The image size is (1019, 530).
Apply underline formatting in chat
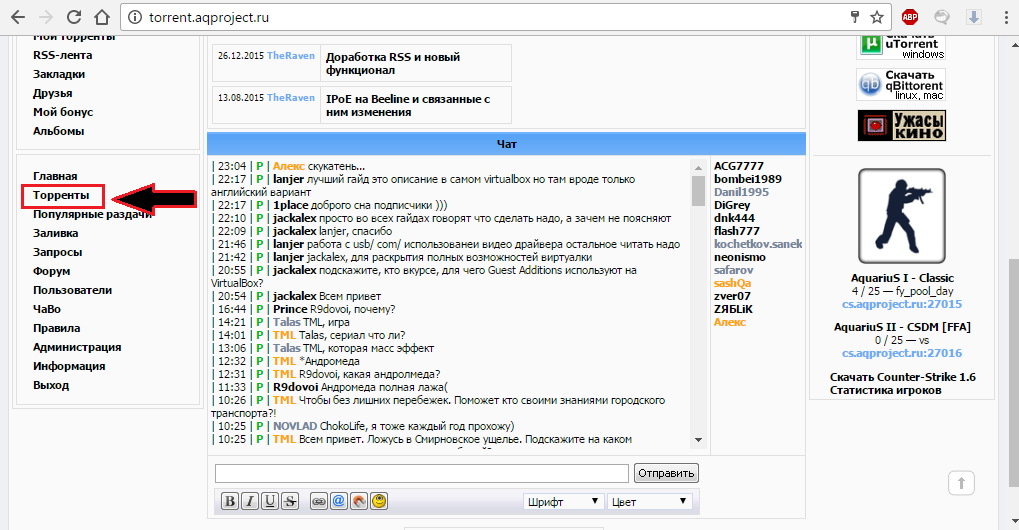point(270,501)
